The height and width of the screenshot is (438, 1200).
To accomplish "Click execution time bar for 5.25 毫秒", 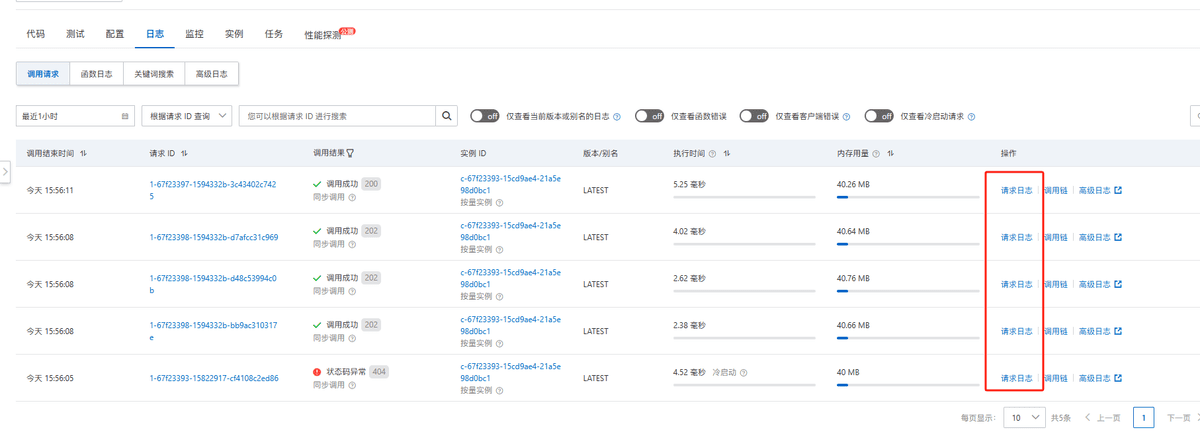I will (x=745, y=197).
